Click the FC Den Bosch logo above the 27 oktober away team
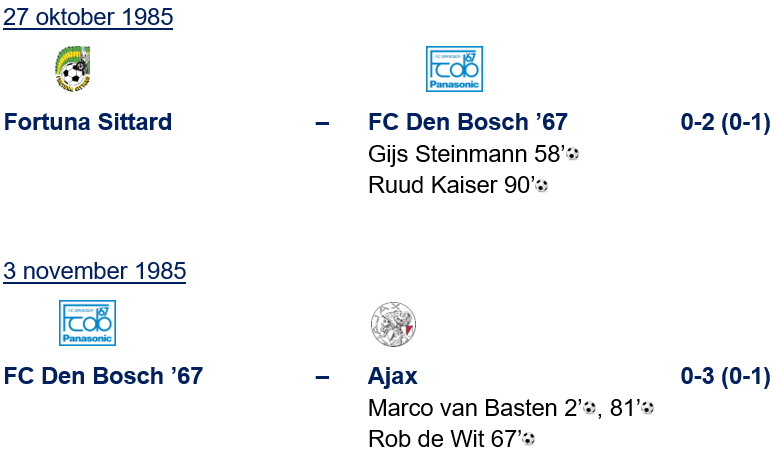Image resolution: width=774 pixels, height=457 pixels. pos(454,69)
